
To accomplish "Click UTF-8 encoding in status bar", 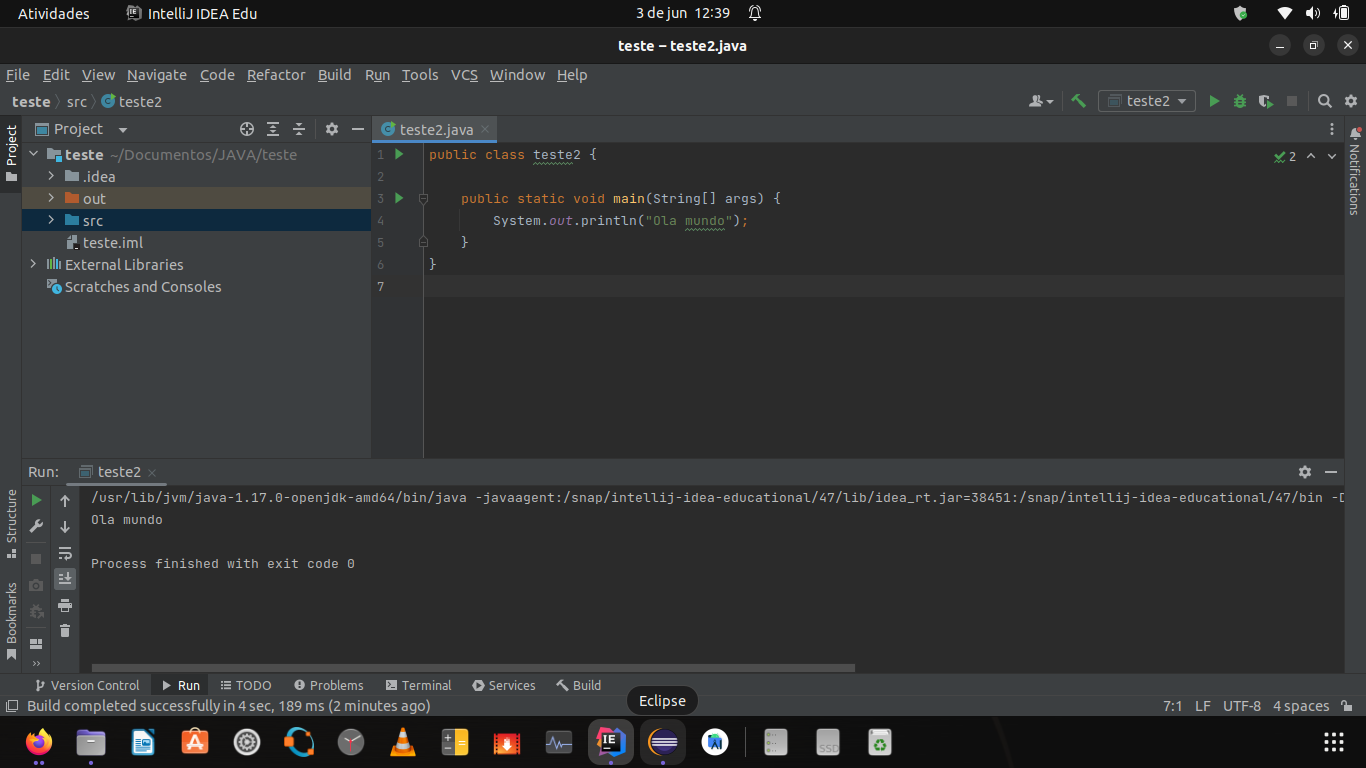I will point(1242,706).
